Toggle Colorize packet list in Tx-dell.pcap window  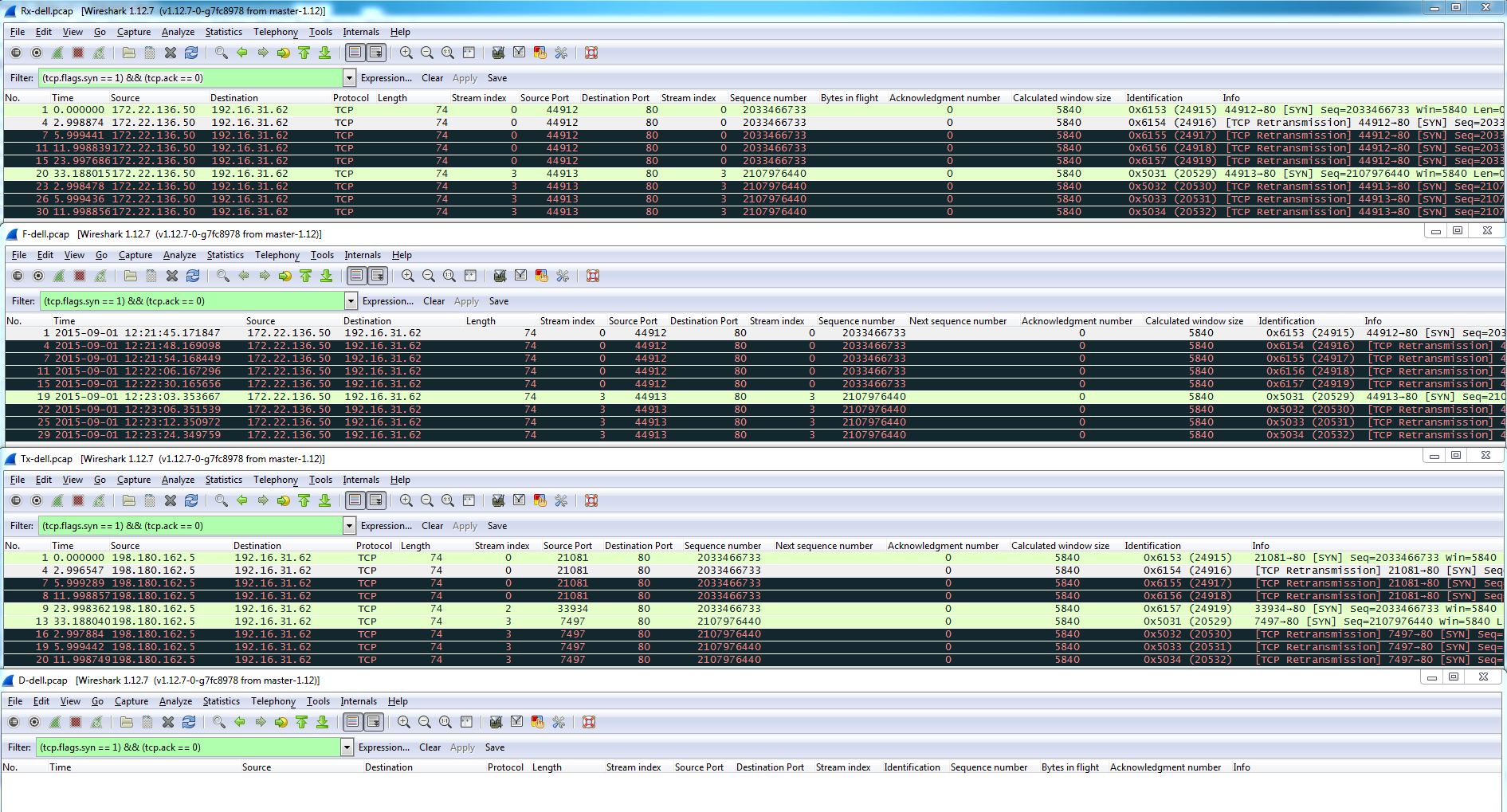[355, 501]
